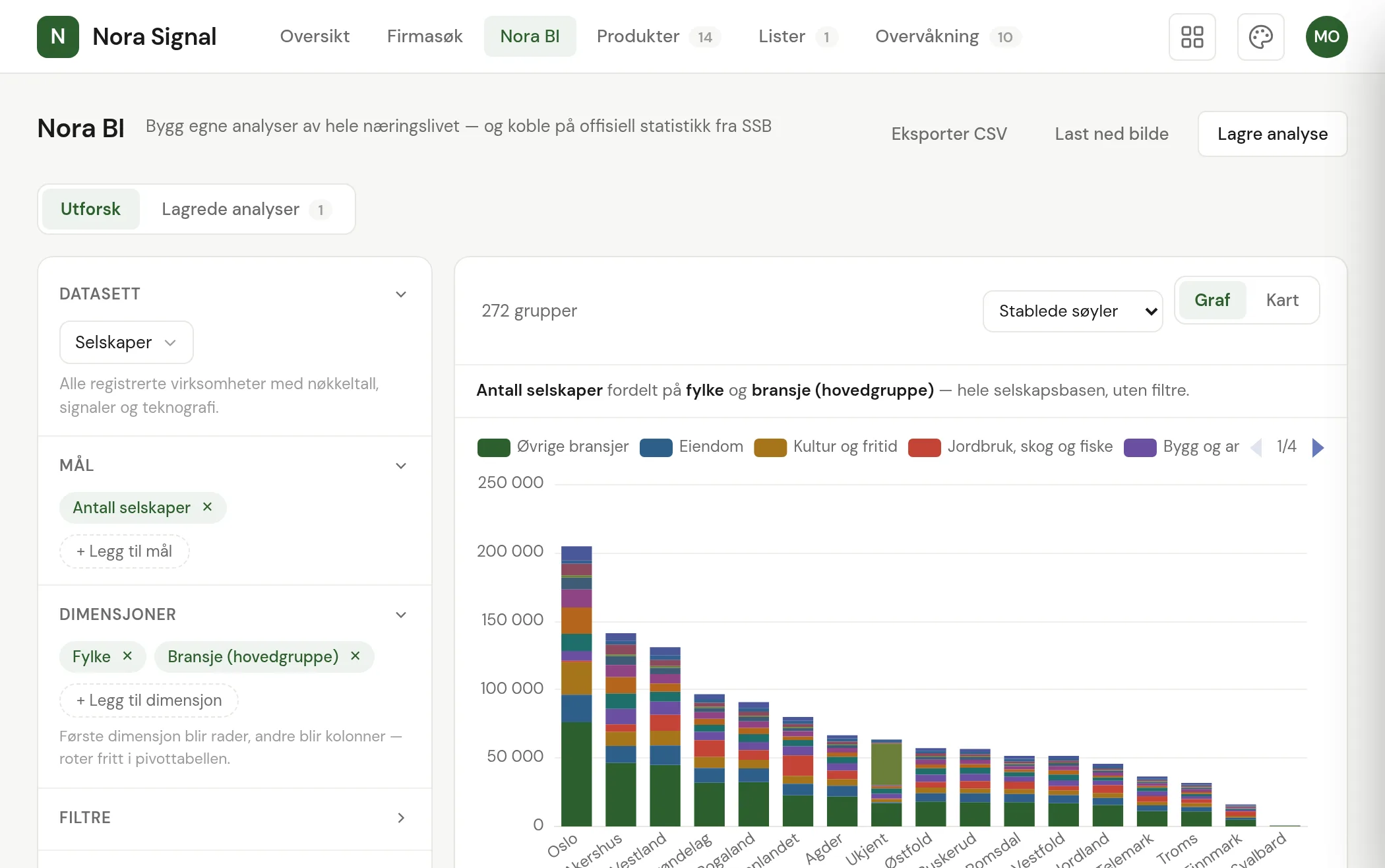This screenshot has width=1385, height=868.
Task: Click the 'Oslo' x-axis label
Action: pos(563,846)
